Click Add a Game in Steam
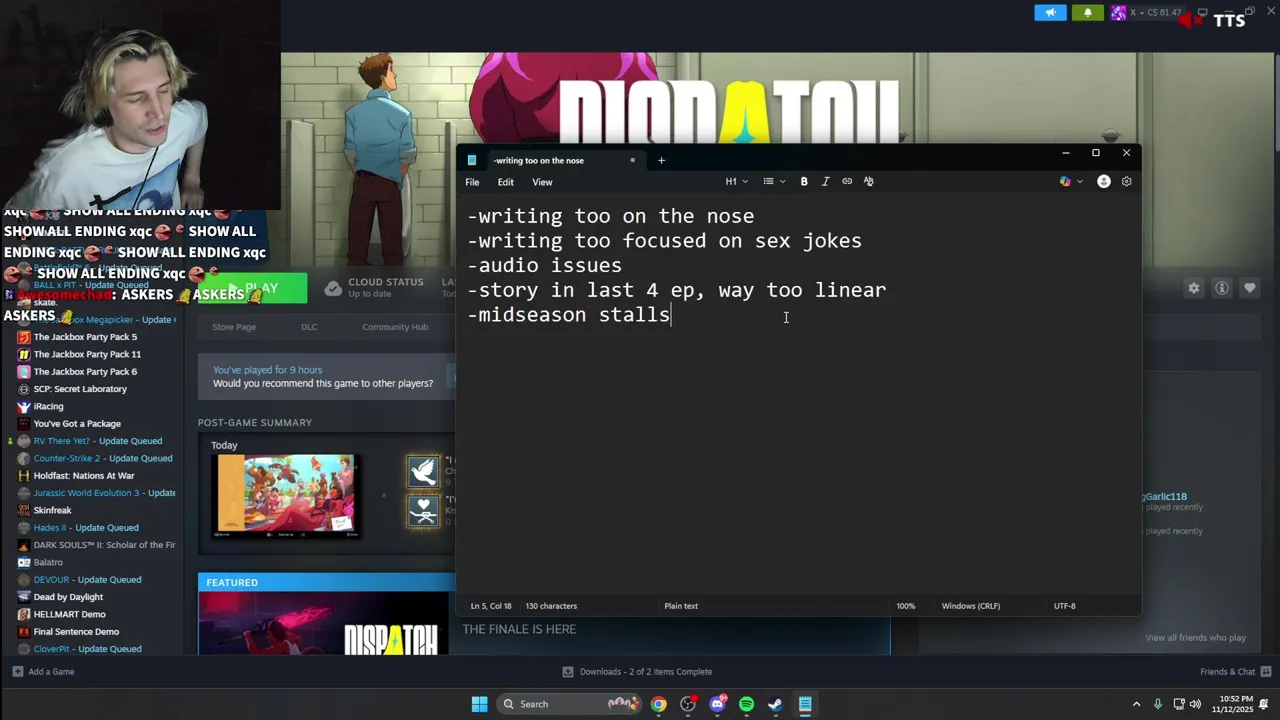This screenshot has height=720, width=1280. pyautogui.click(x=43, y=672)
